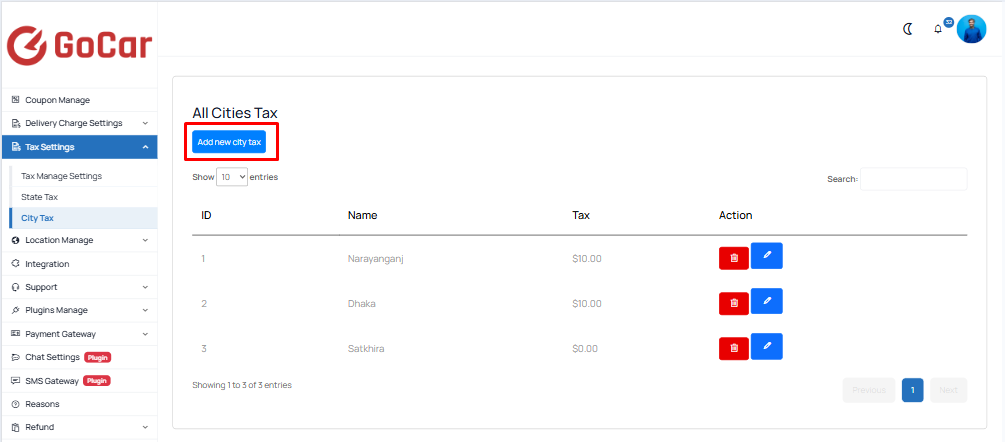Click the Location Manage globe icon
1005x442 pixels.
[x=16, y=240]
